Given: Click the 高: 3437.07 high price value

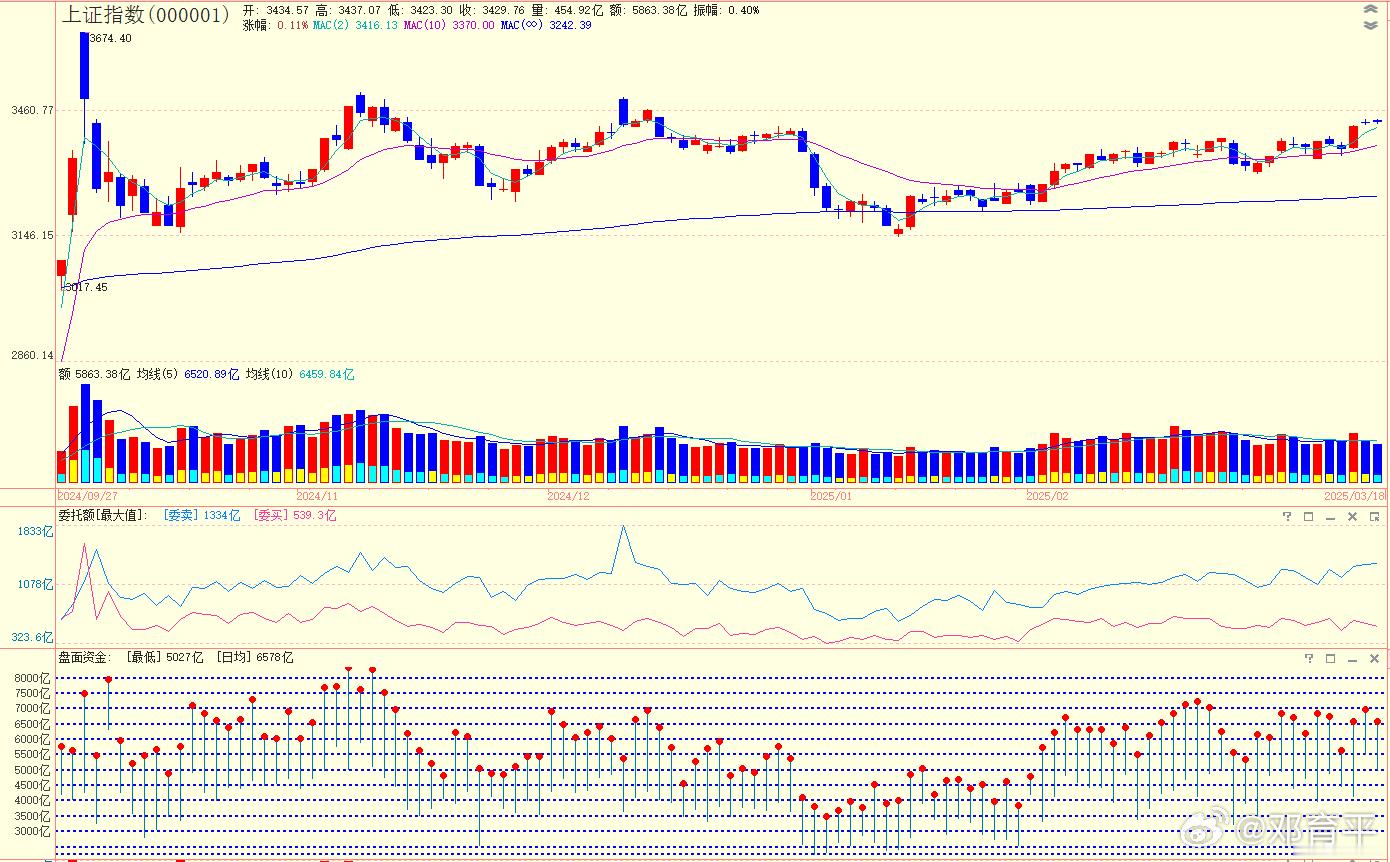Looking at the screenshot, I should [348, 10].
